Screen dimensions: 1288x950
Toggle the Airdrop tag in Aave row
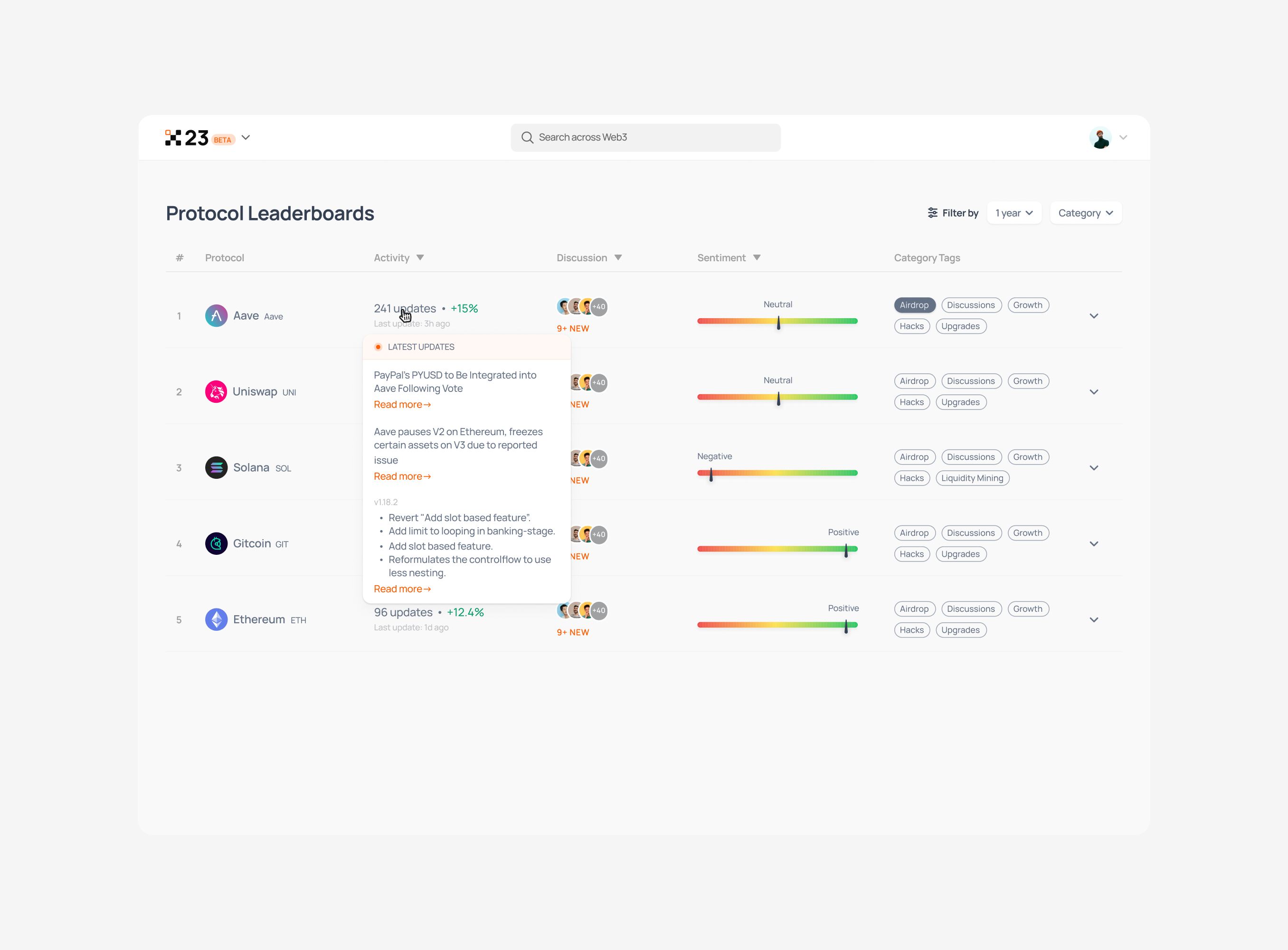914,305
